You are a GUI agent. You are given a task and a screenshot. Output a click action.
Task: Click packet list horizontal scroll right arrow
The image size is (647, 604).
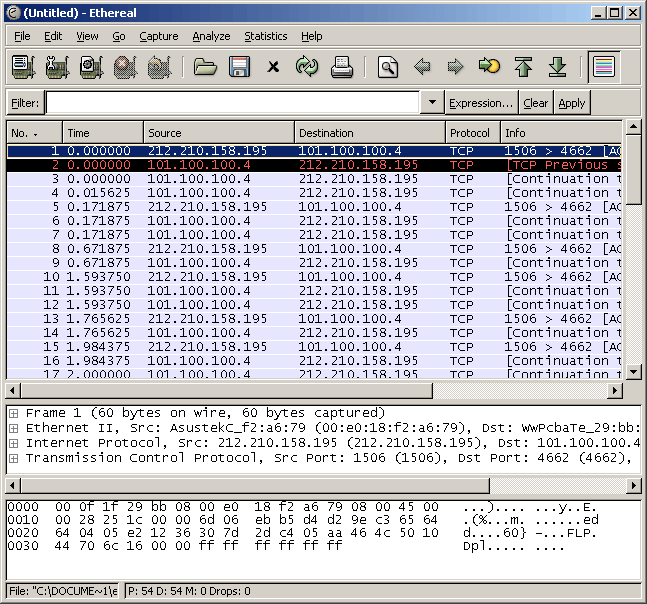[x=615, y=390]
